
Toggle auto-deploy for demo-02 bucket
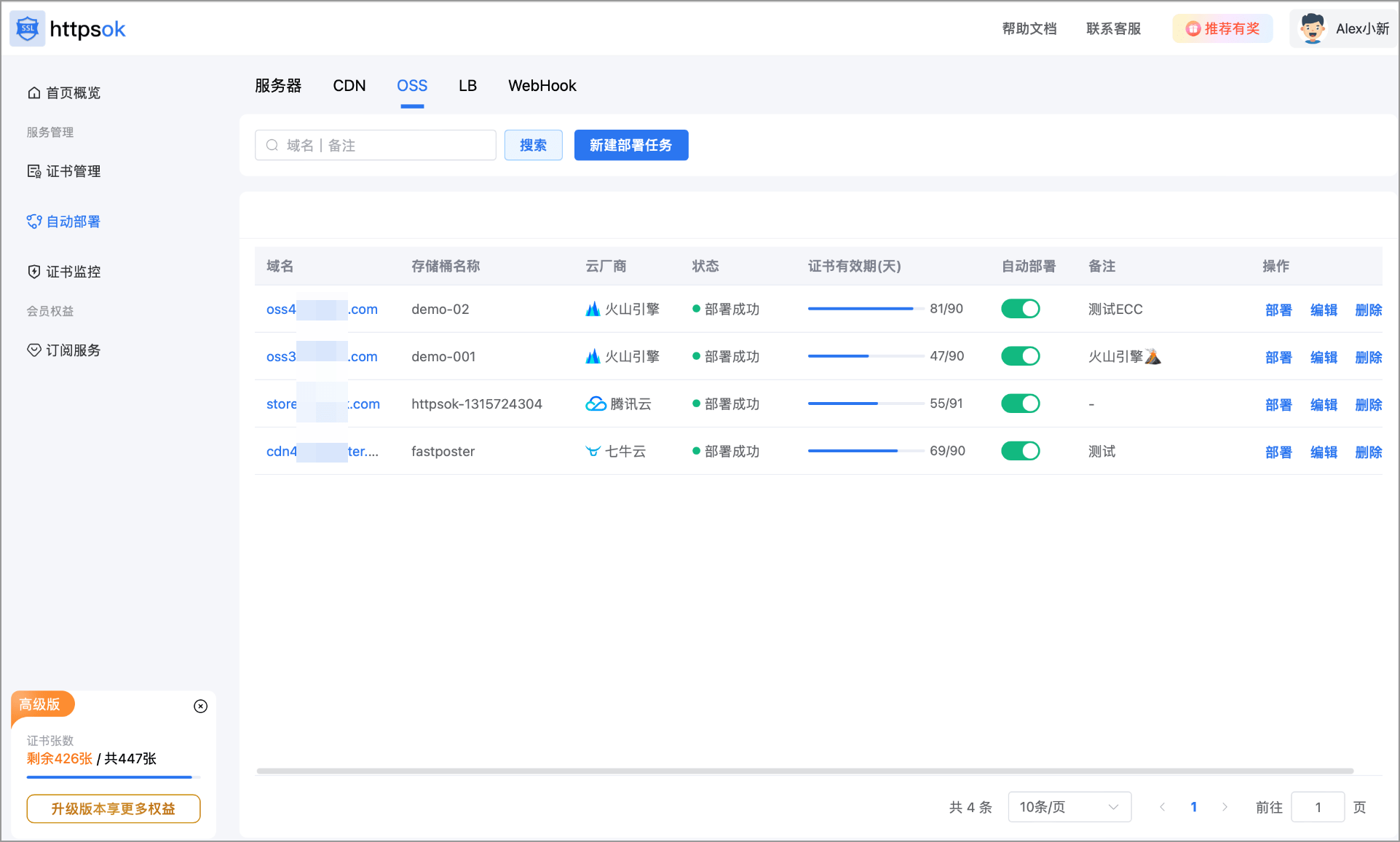[x=1020, y=309]
